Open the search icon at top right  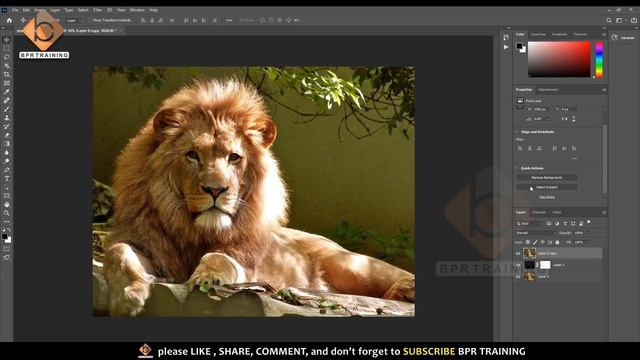[x=609, y=20]
